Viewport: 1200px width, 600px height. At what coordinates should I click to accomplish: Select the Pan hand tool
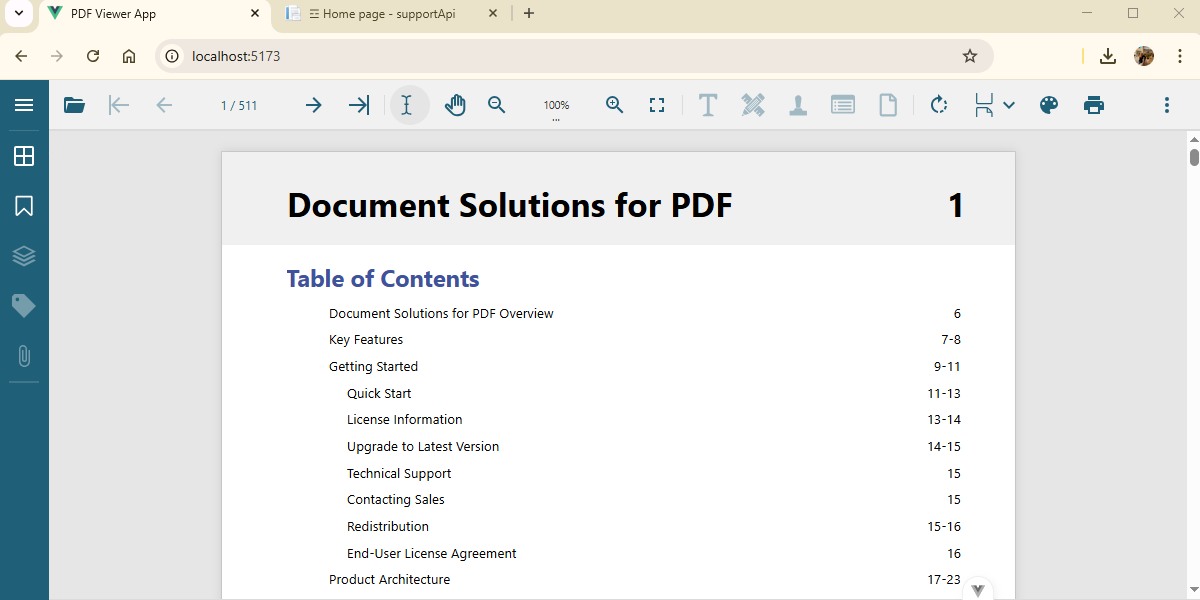[455, 105]
